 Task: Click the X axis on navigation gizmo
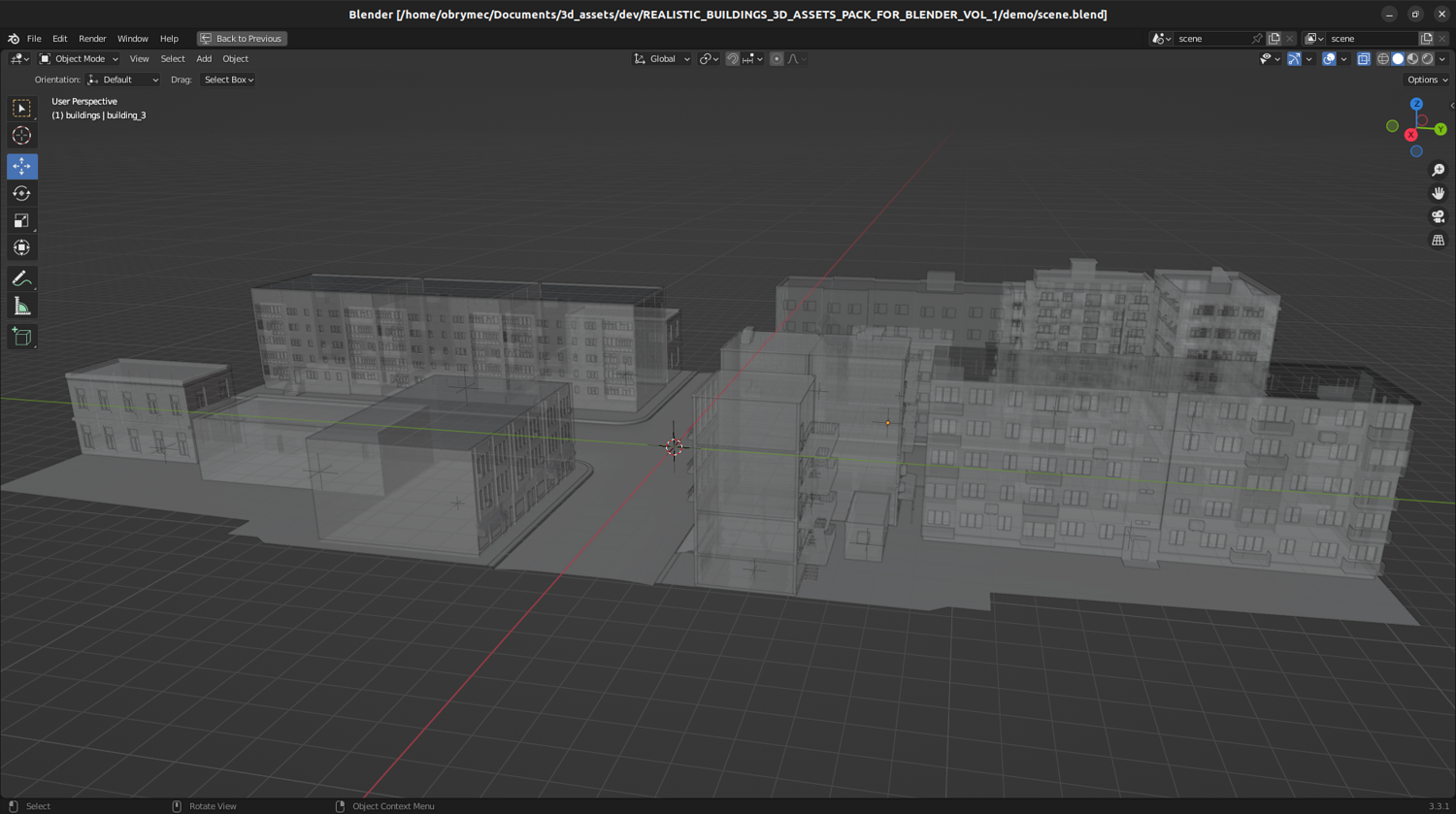pos(1410,135)
